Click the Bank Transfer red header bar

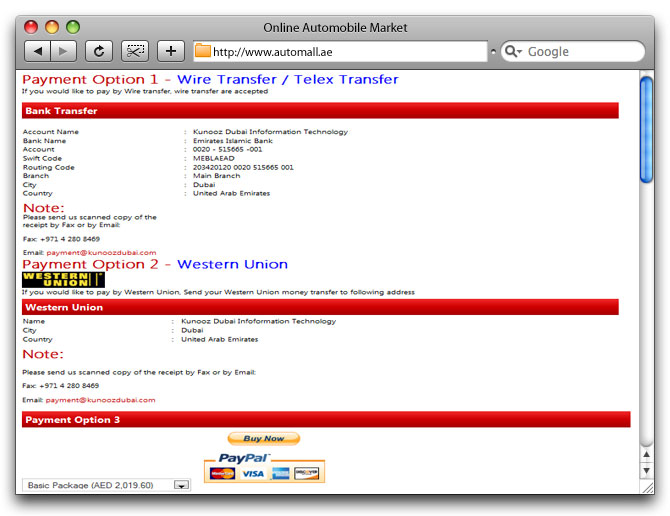click(x=320, y=111)
